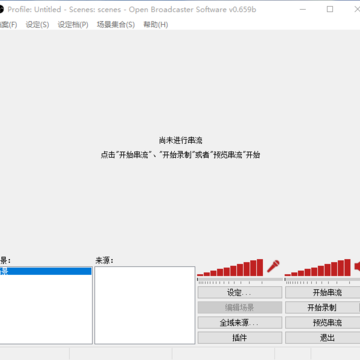Click the Open Broadcaster Software title text
This screenshot has height=360, width=360.
point(192,9)
